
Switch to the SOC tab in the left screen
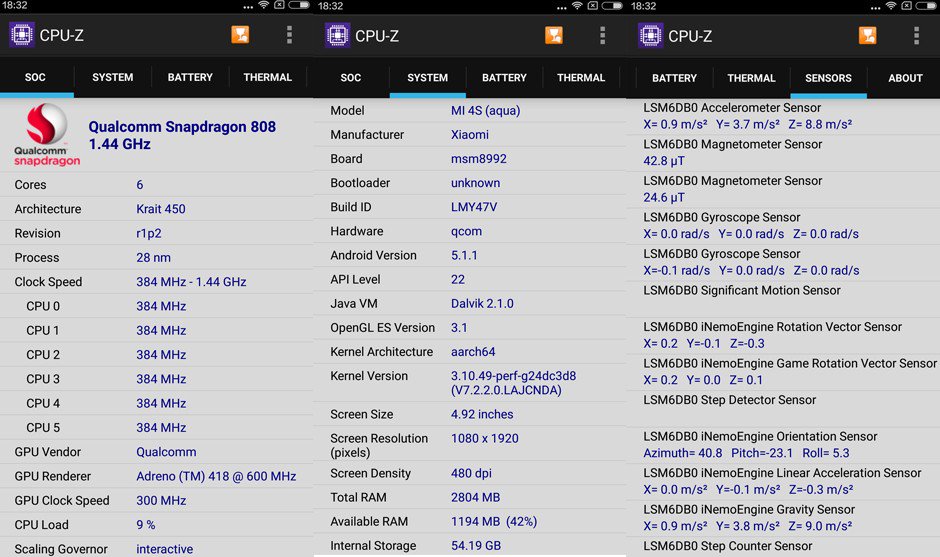pyautogui.click(x=35, y=77)
